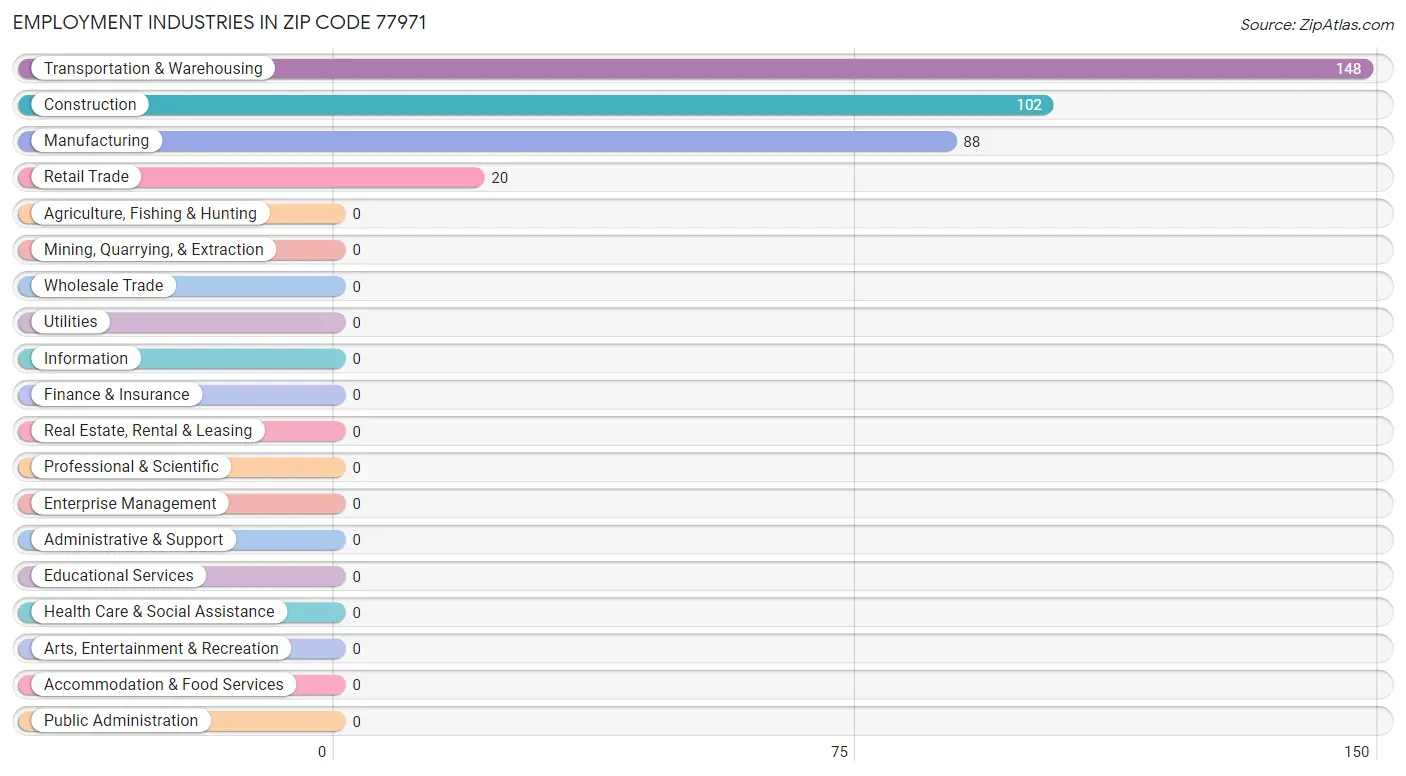Click the 75 axis tick label
This screenshot has width=1406, height=776.
click(x=840, y=752)
